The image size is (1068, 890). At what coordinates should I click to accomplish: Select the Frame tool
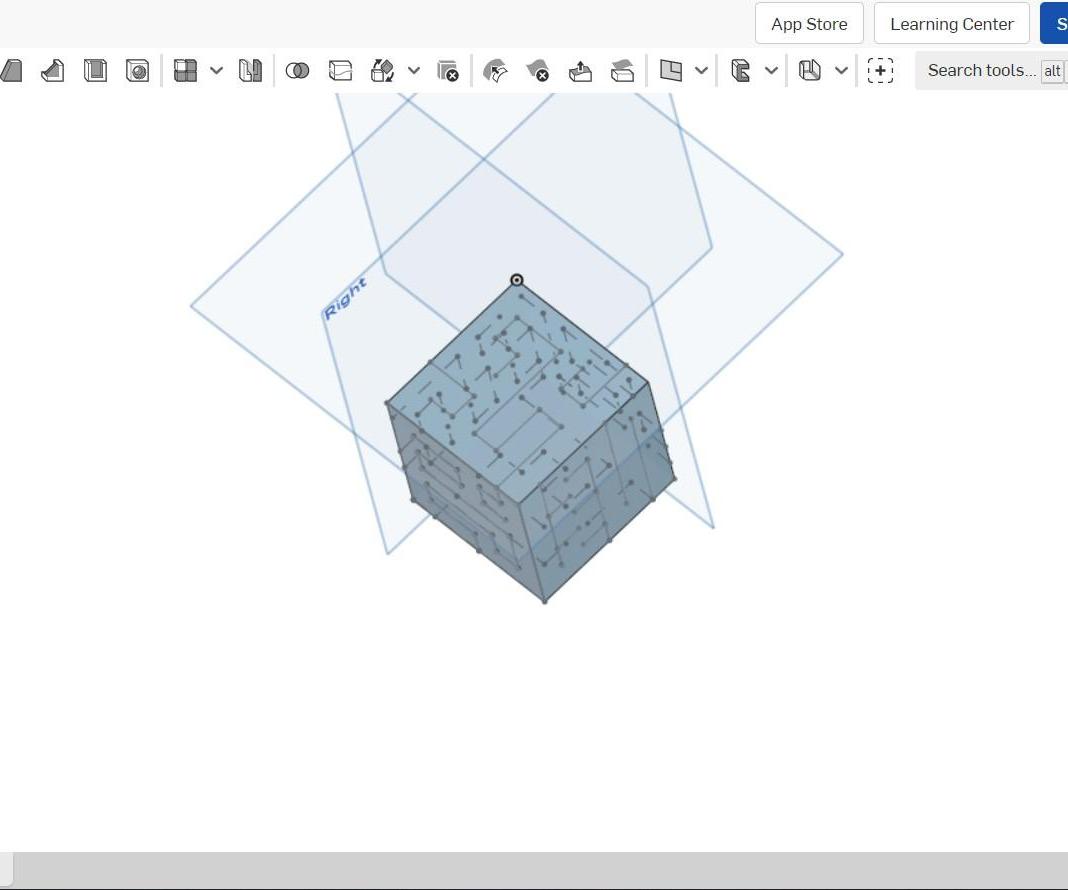pyautogui.click(x=740, y=70)
